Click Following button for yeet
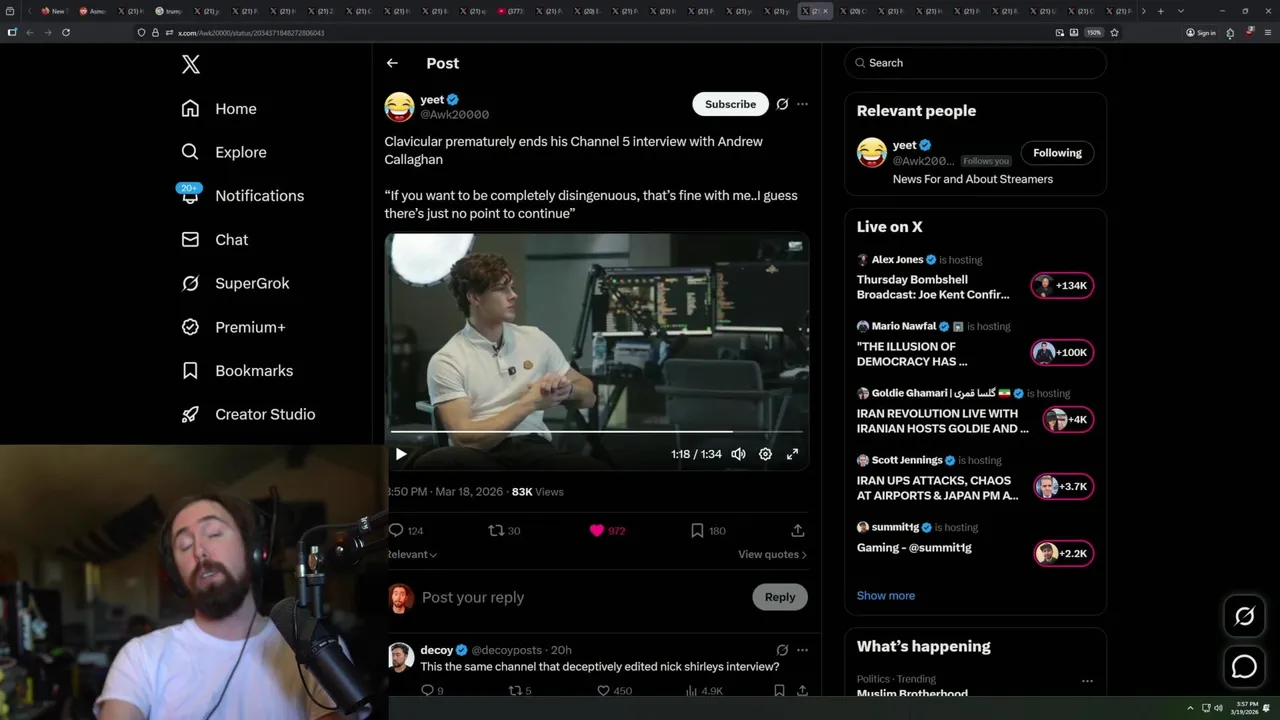 click(1057, 153)
